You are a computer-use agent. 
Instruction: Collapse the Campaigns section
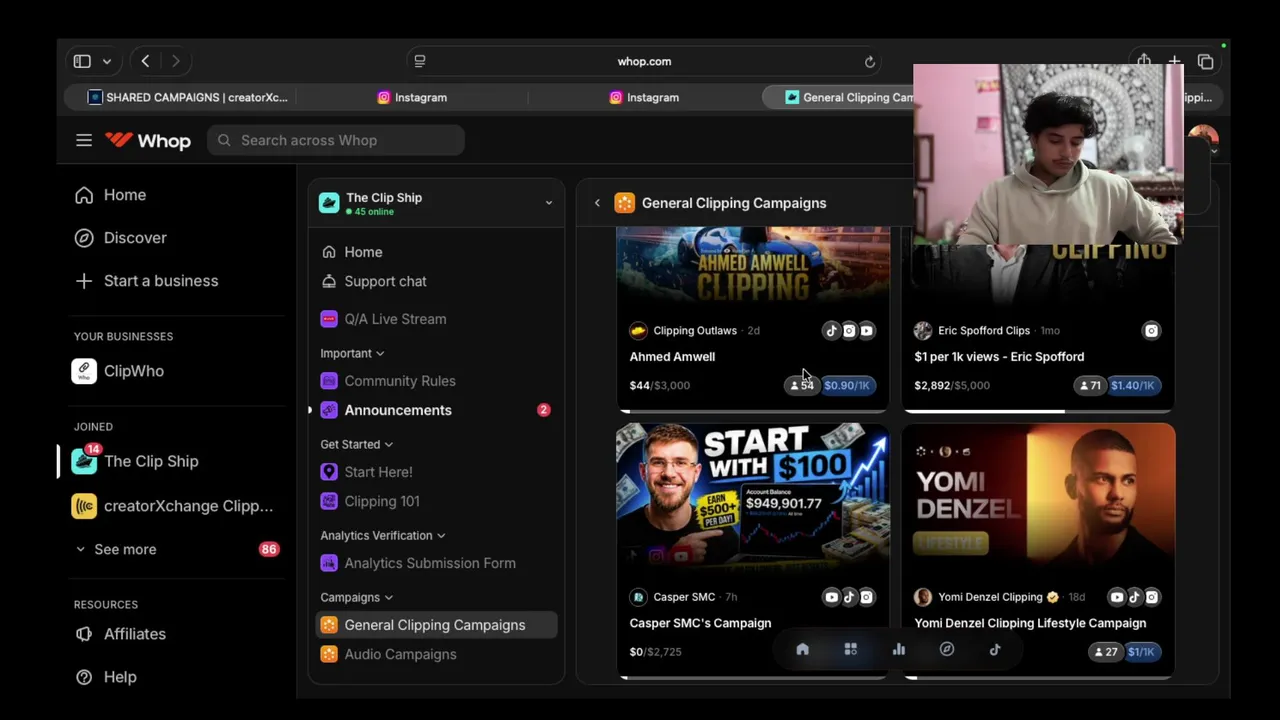(357, 597)
